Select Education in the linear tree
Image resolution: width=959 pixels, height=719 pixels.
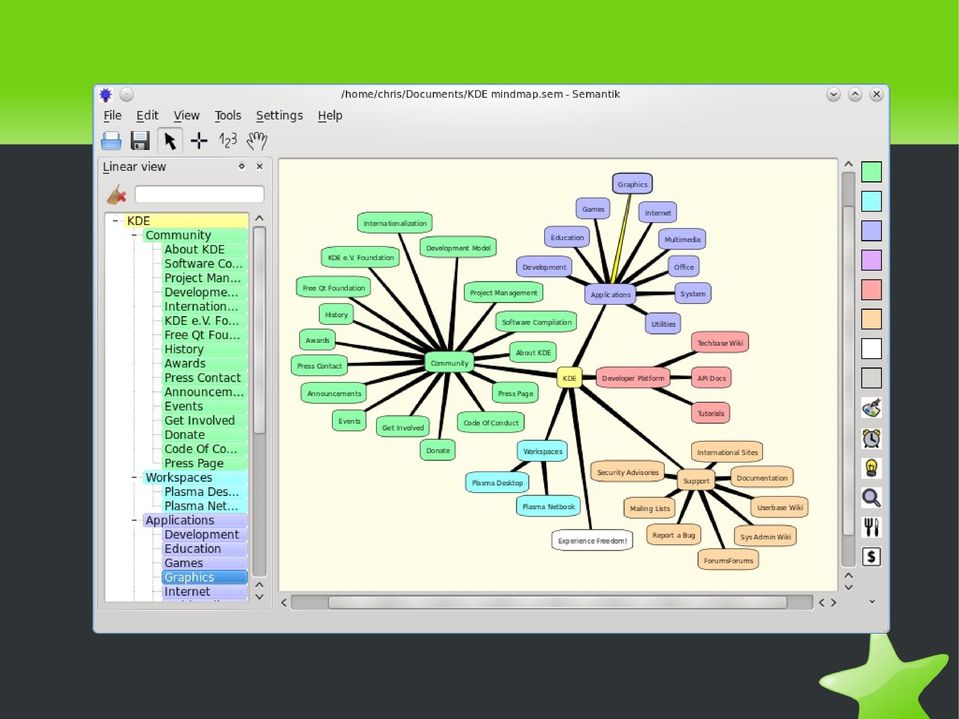(x=204, y=549)
